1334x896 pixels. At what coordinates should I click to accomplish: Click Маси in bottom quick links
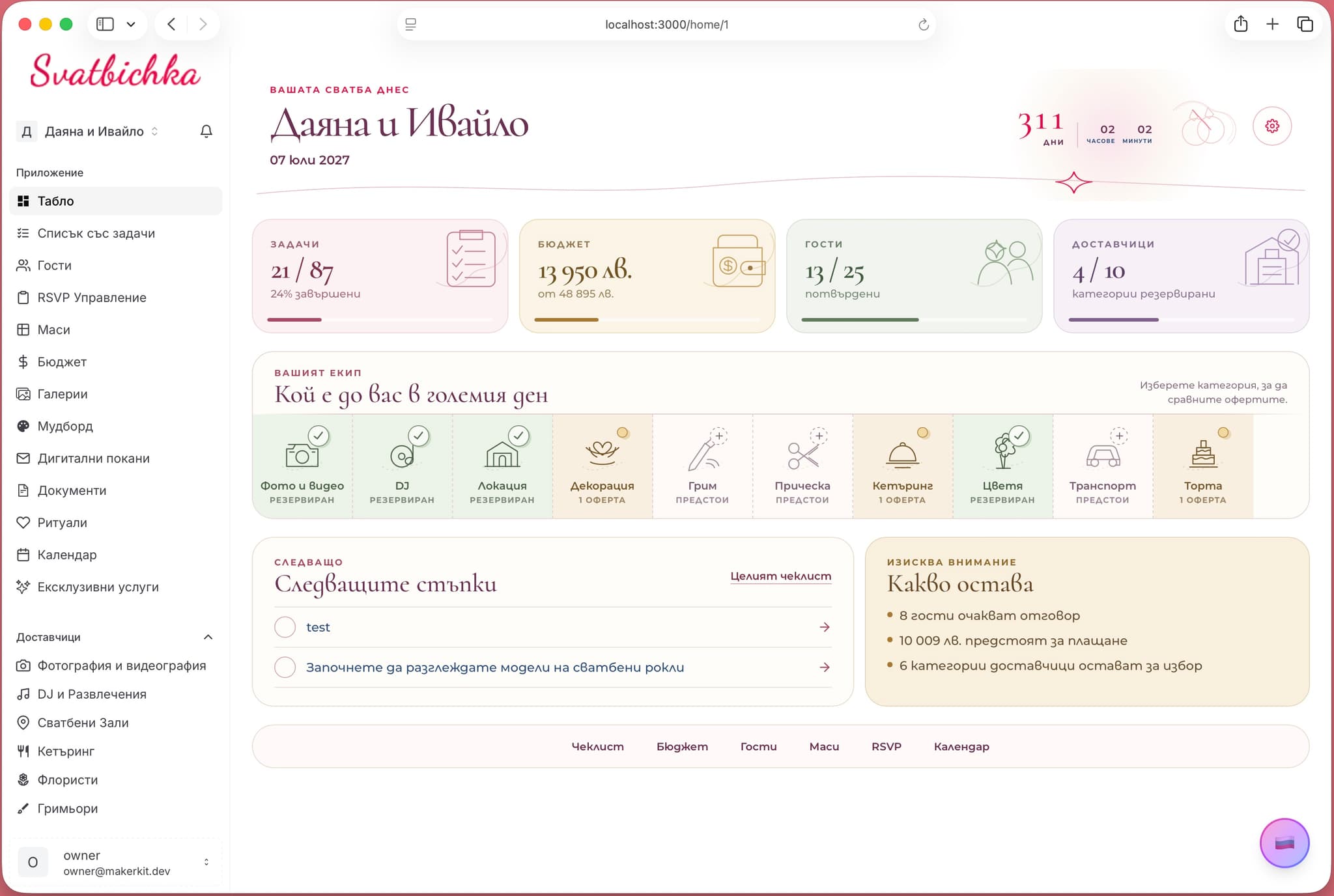[824, 746]
